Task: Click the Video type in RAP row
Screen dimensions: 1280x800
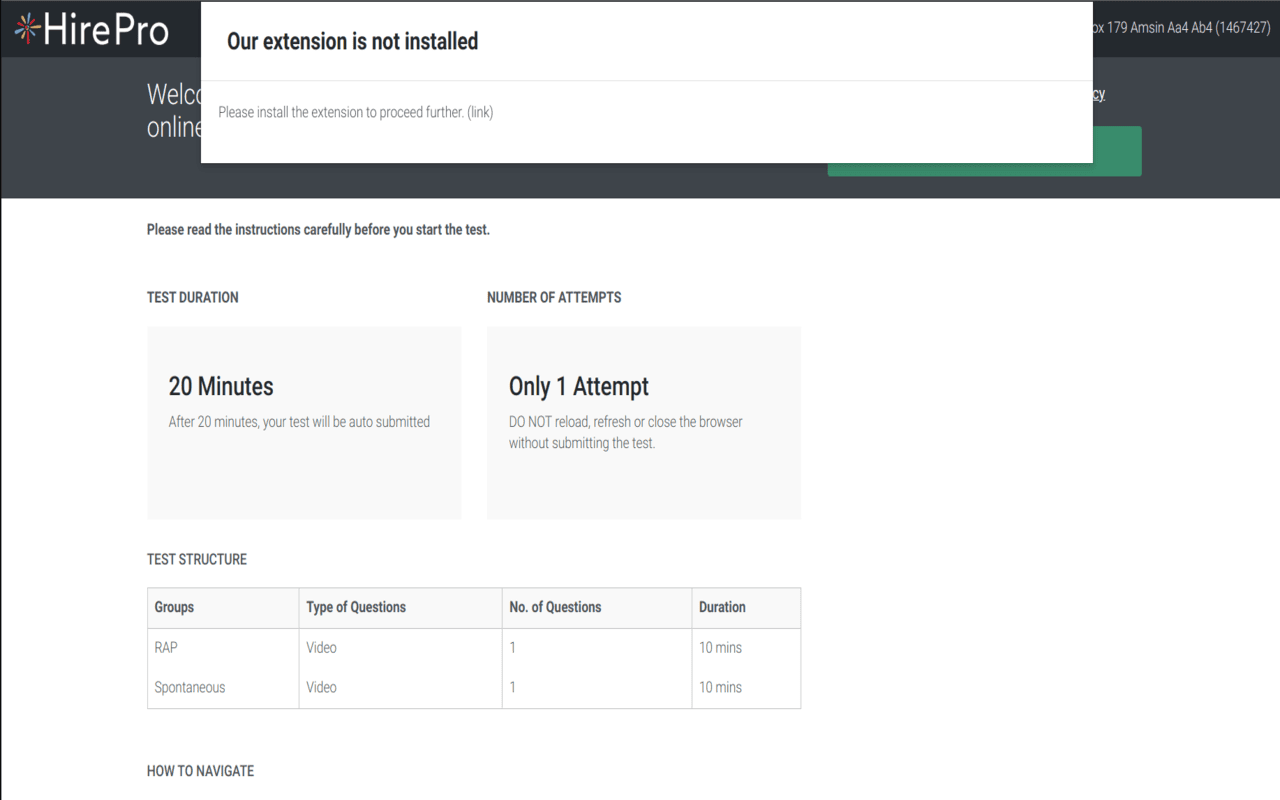Action: click(321, 648)
